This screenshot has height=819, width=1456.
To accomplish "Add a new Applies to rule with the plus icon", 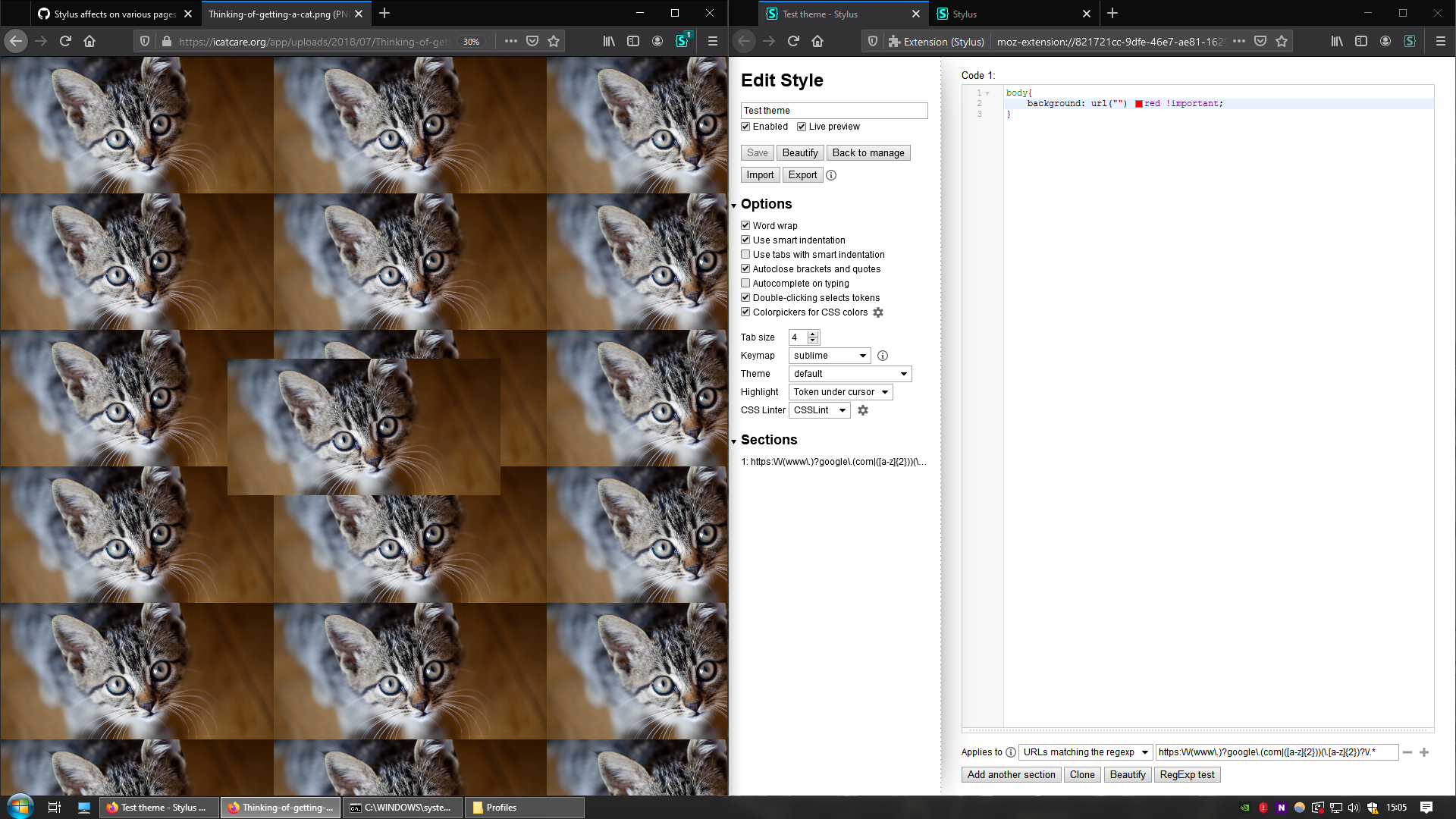I will [x=1423, y=752].
